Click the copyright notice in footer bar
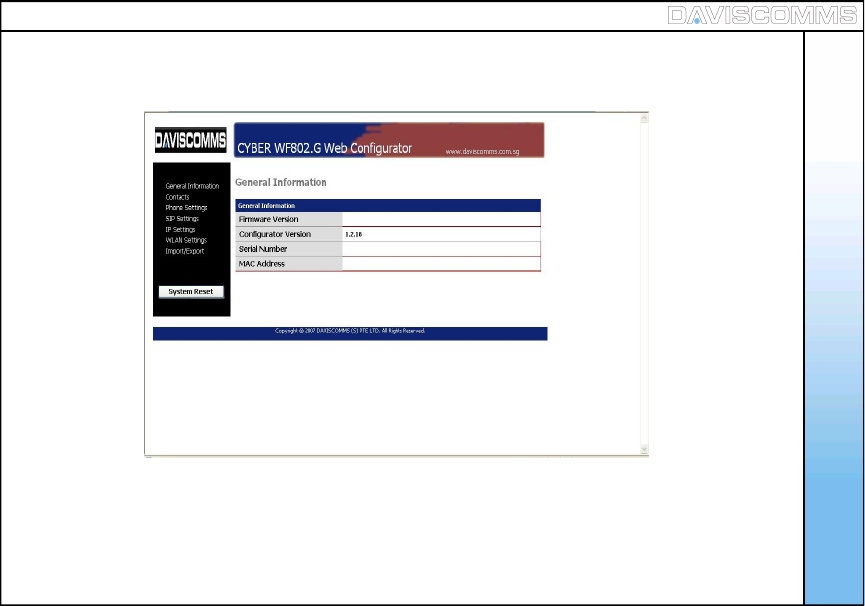The image size is (865, 606). (x=350, y=331)
